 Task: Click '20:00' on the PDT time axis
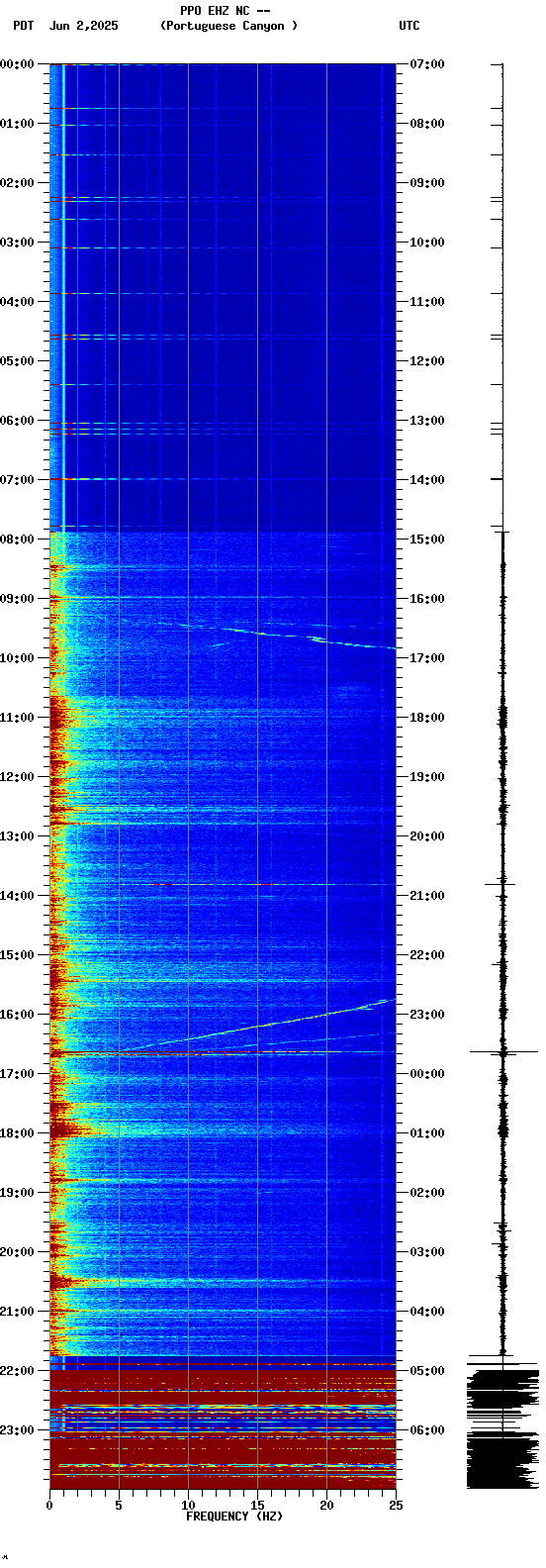point(18,1252)
